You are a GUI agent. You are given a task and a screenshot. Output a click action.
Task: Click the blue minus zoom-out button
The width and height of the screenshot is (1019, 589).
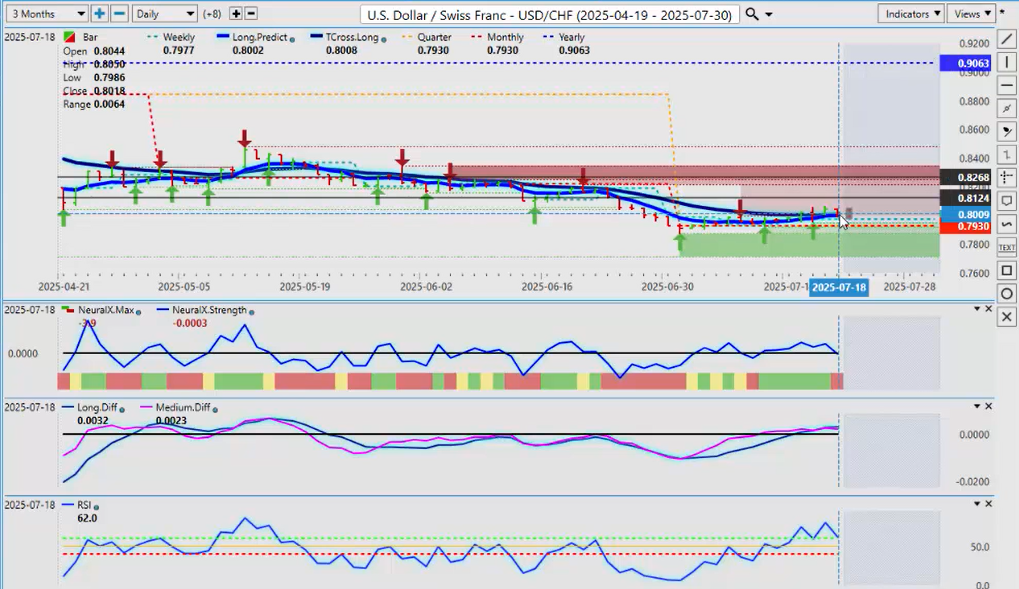119,14
